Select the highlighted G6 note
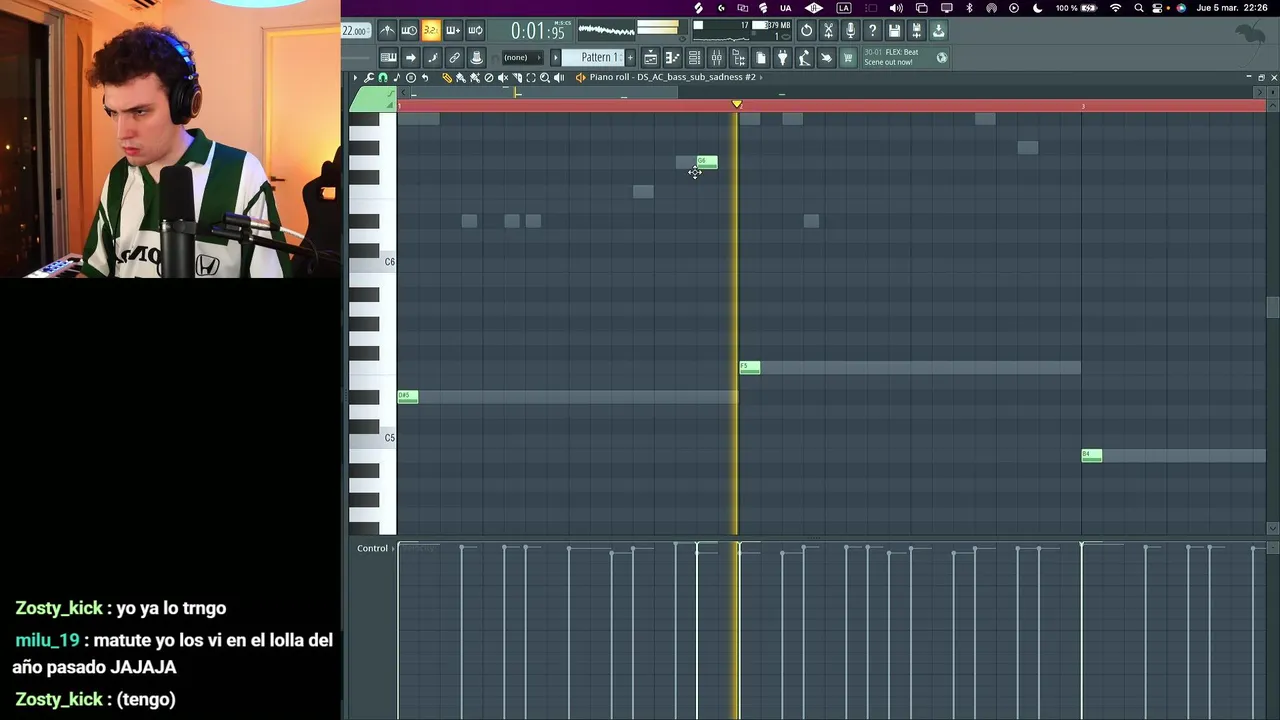The height and width of the screenshot is (720, 1280). (x=707, y=162)
